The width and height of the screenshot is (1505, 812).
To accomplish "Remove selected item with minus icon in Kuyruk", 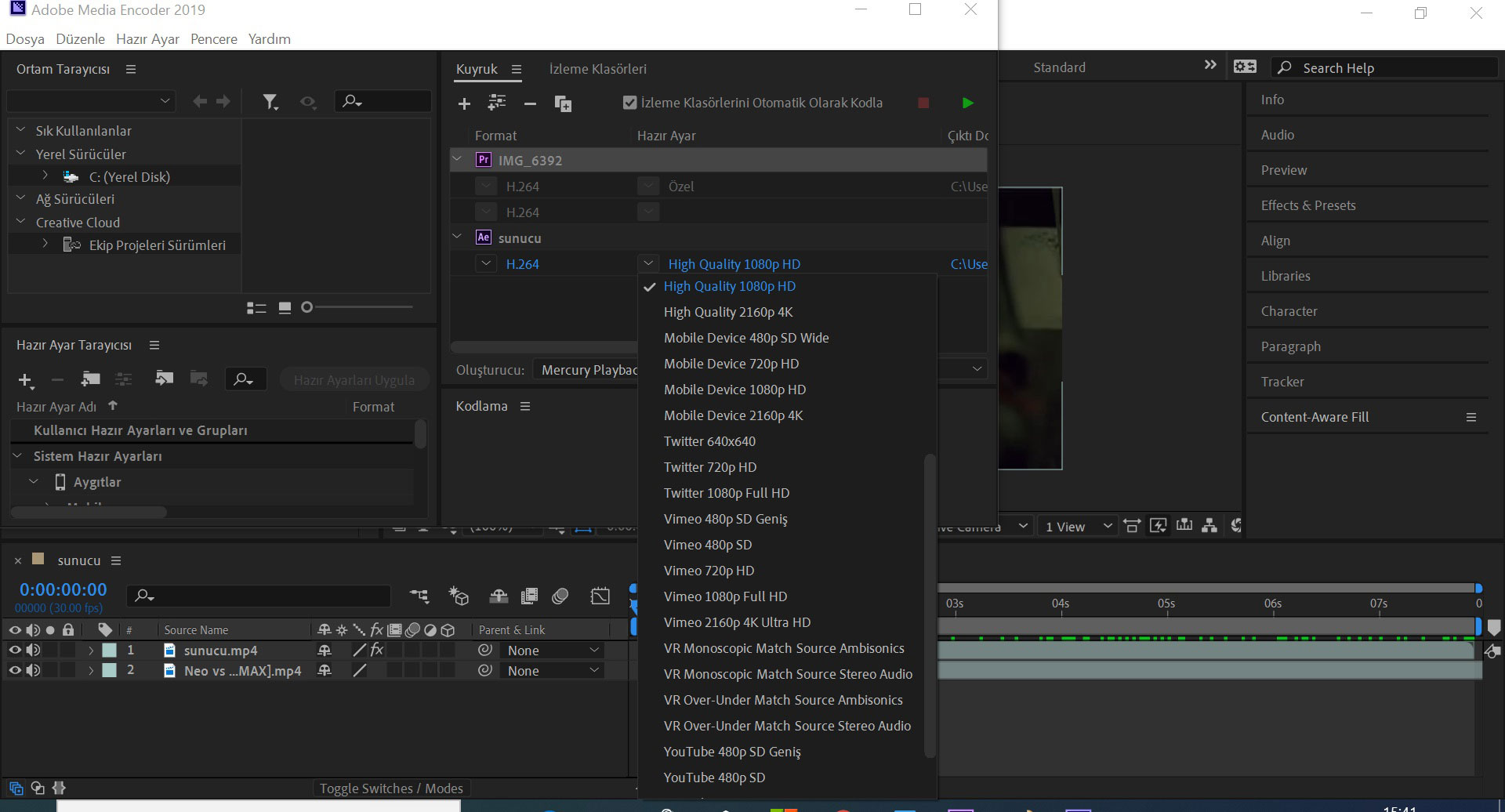I will pos(530,103).
